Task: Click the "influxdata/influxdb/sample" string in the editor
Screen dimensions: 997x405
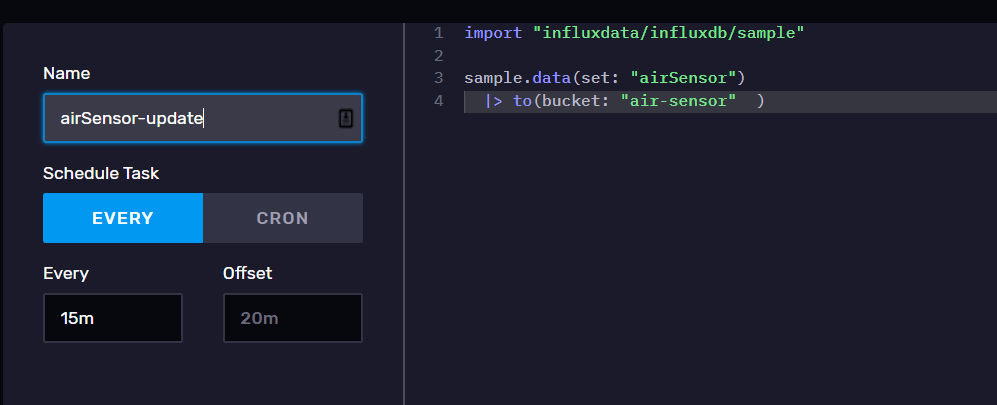Action: [669, 33]
